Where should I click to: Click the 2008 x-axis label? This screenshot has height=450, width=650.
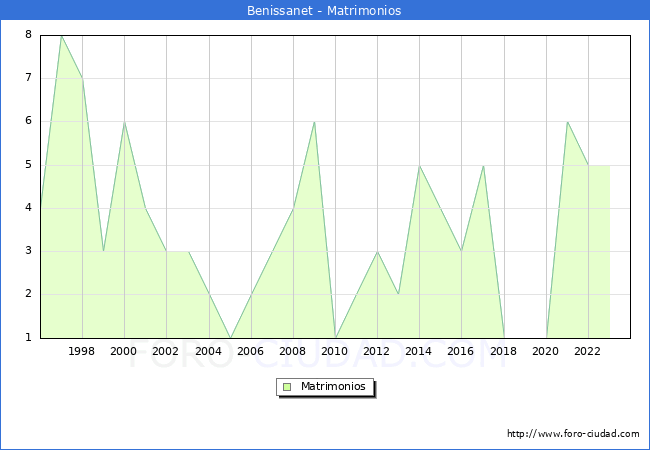tap(293, 351)
